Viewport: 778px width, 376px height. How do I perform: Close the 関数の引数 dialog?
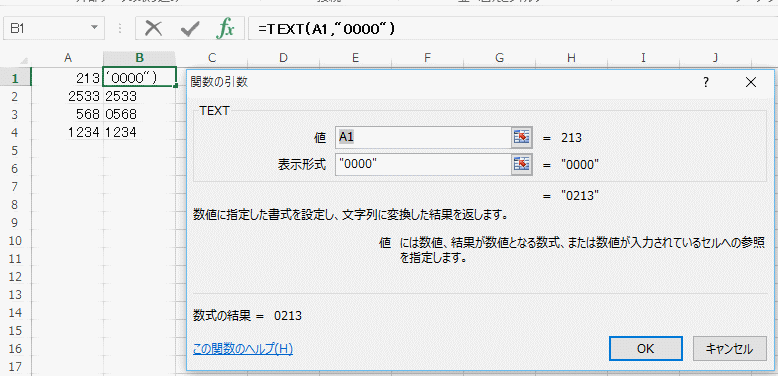tap(751, 82)
